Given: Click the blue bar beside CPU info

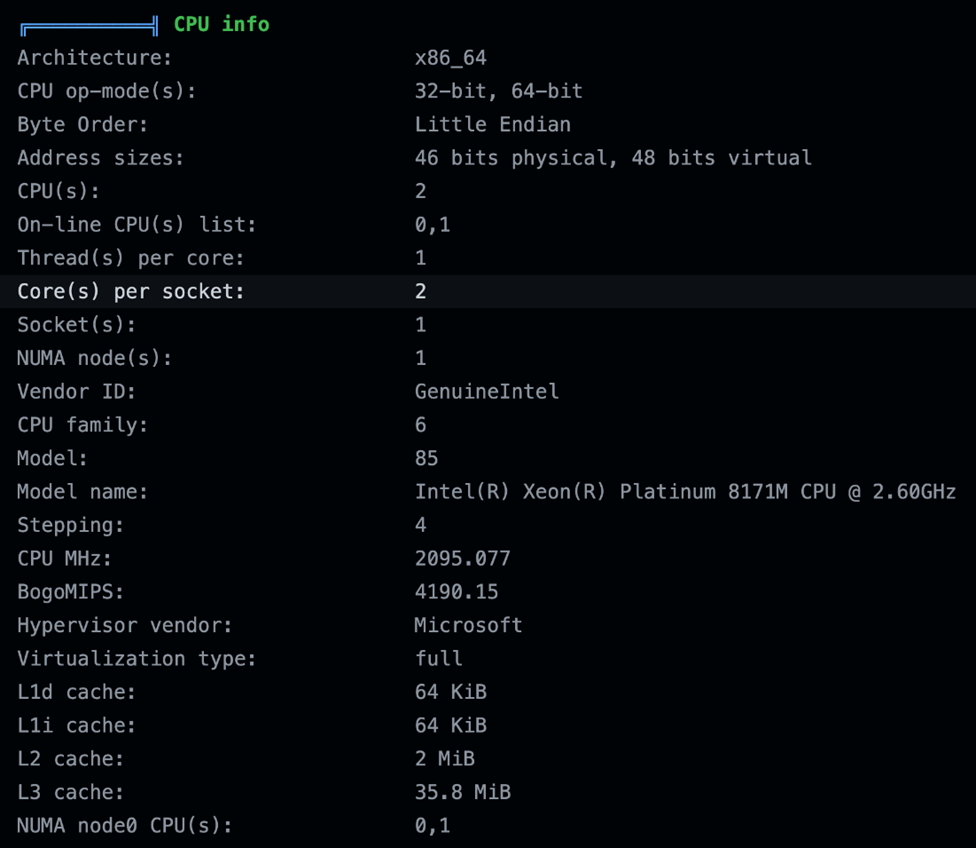Looking at the screenshot, I should 89,25.
